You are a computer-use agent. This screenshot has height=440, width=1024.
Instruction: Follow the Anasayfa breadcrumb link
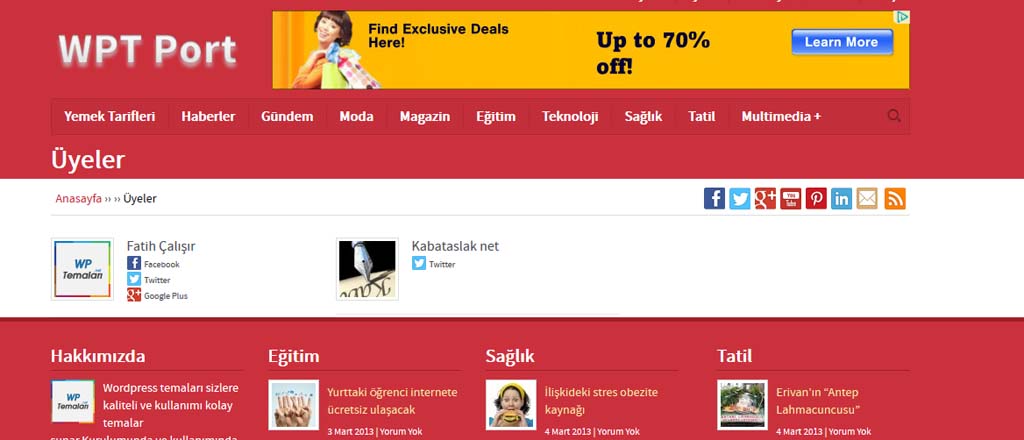pos(78,198)
